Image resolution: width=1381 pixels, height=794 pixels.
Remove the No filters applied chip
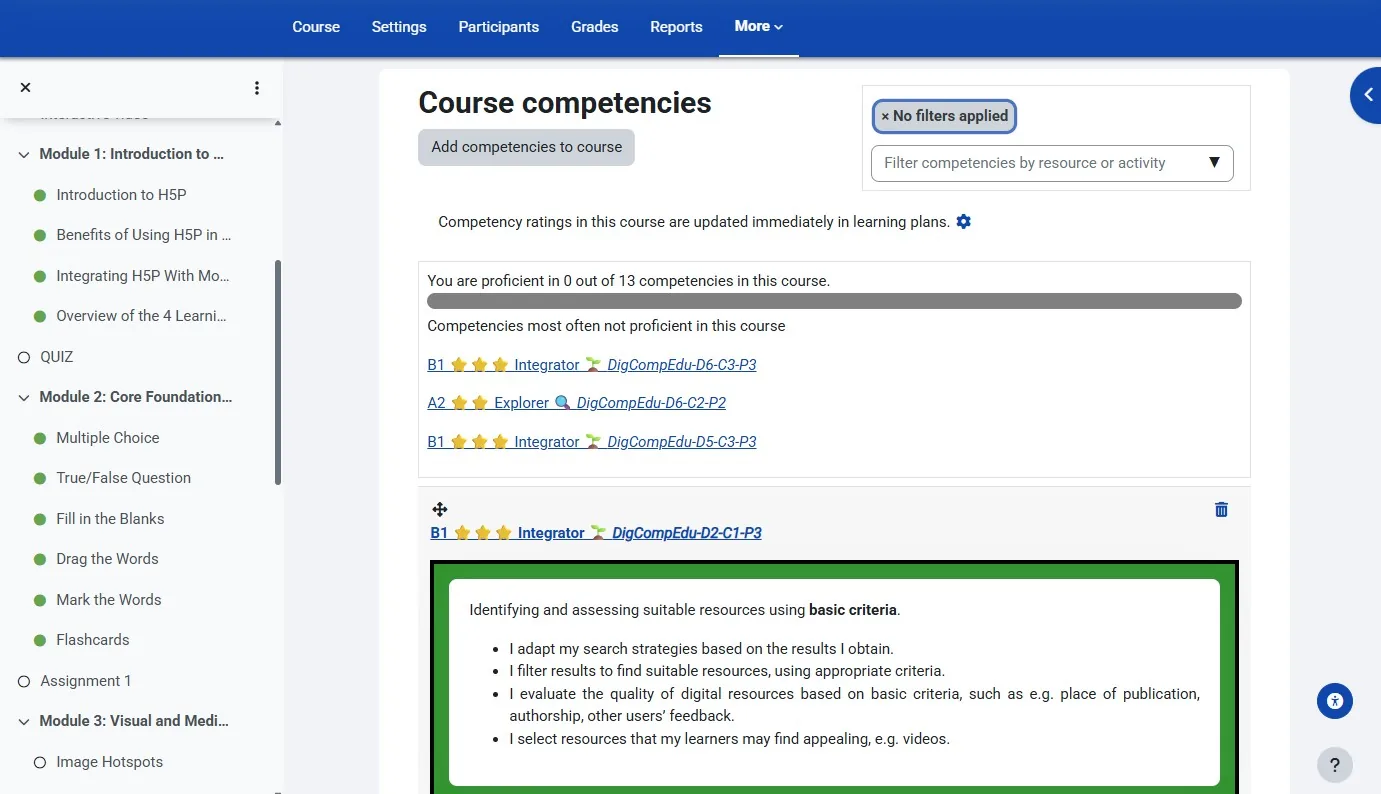(x=885, y=116)
